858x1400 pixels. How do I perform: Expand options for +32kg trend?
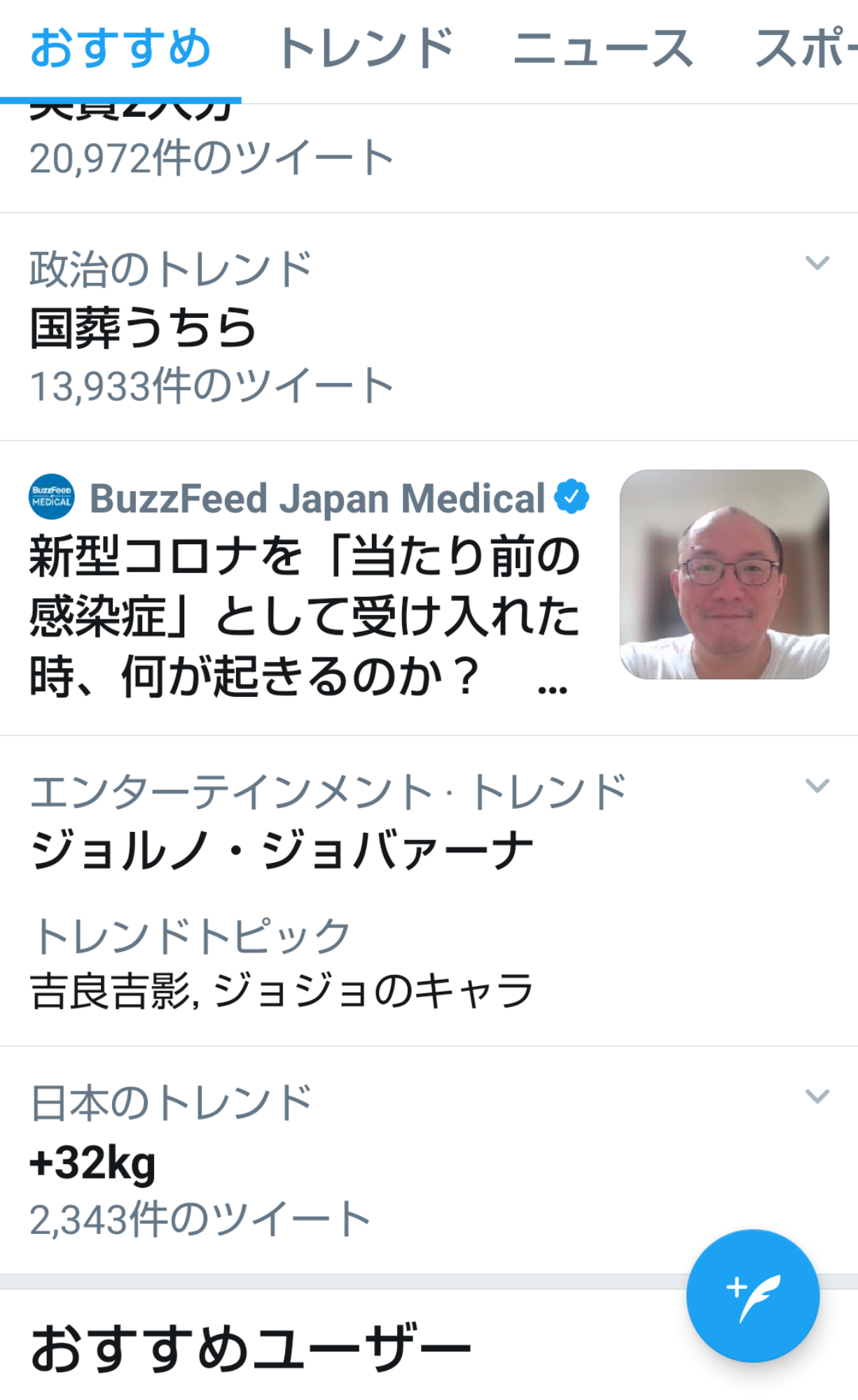click(x=817, y=1096)
